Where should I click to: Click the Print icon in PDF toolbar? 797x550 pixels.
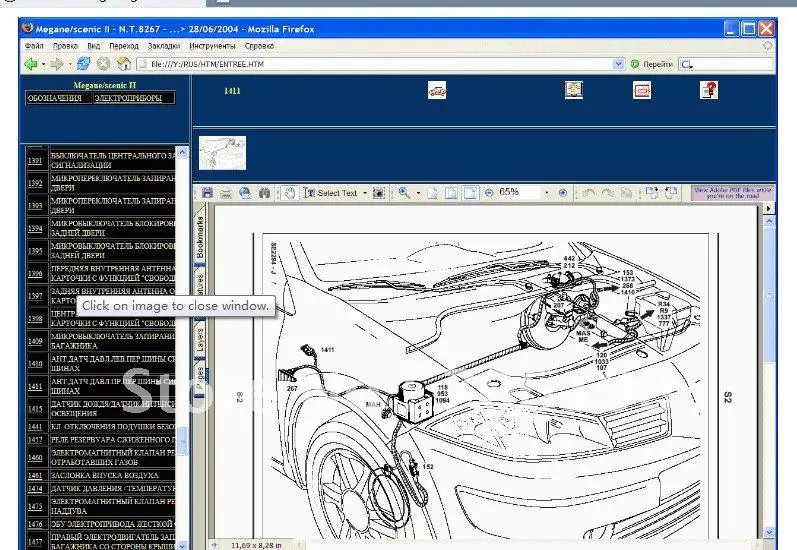tap(226, 193)
